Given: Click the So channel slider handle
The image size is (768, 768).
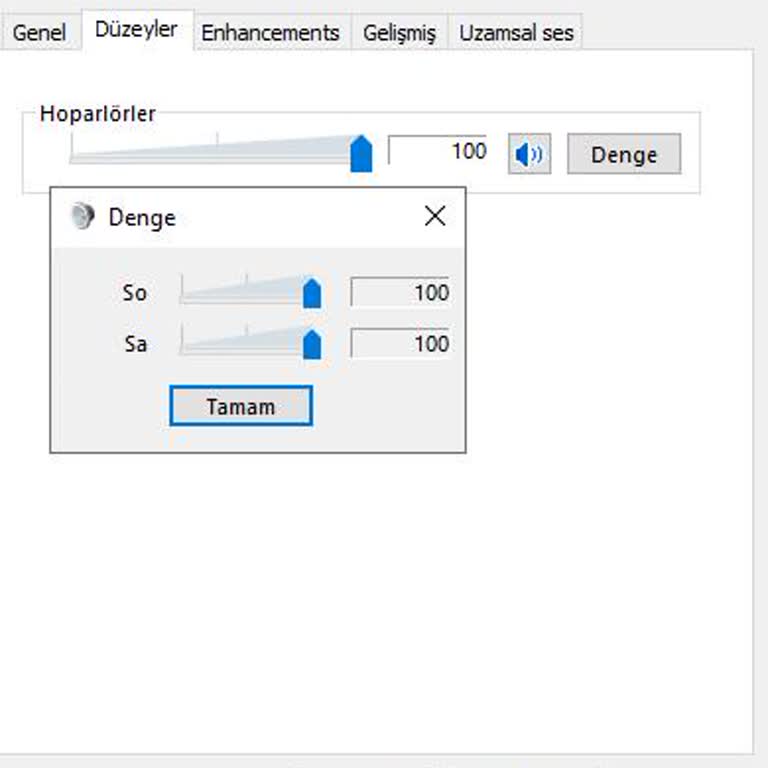Looking at the screenshot, I should [x=312, y=293].
